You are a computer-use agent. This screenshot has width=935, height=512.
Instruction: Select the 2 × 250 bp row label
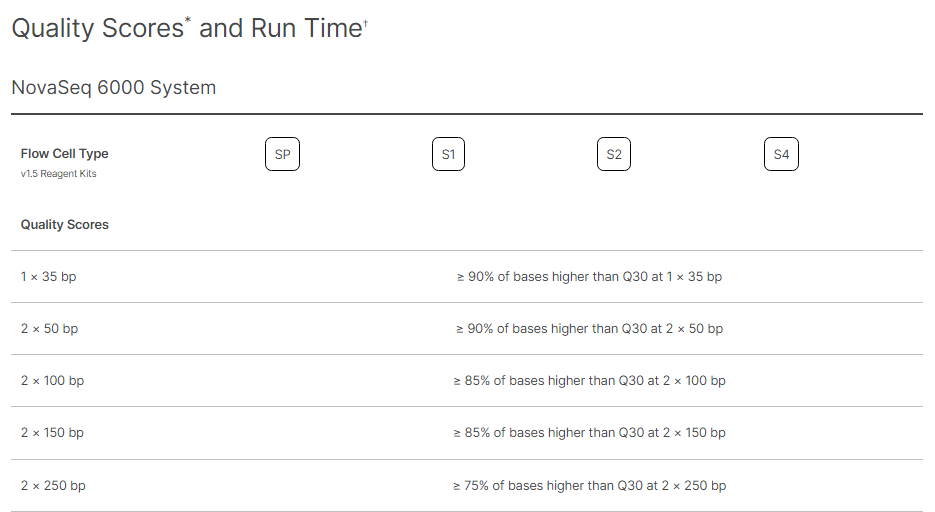tap(53, 485)
